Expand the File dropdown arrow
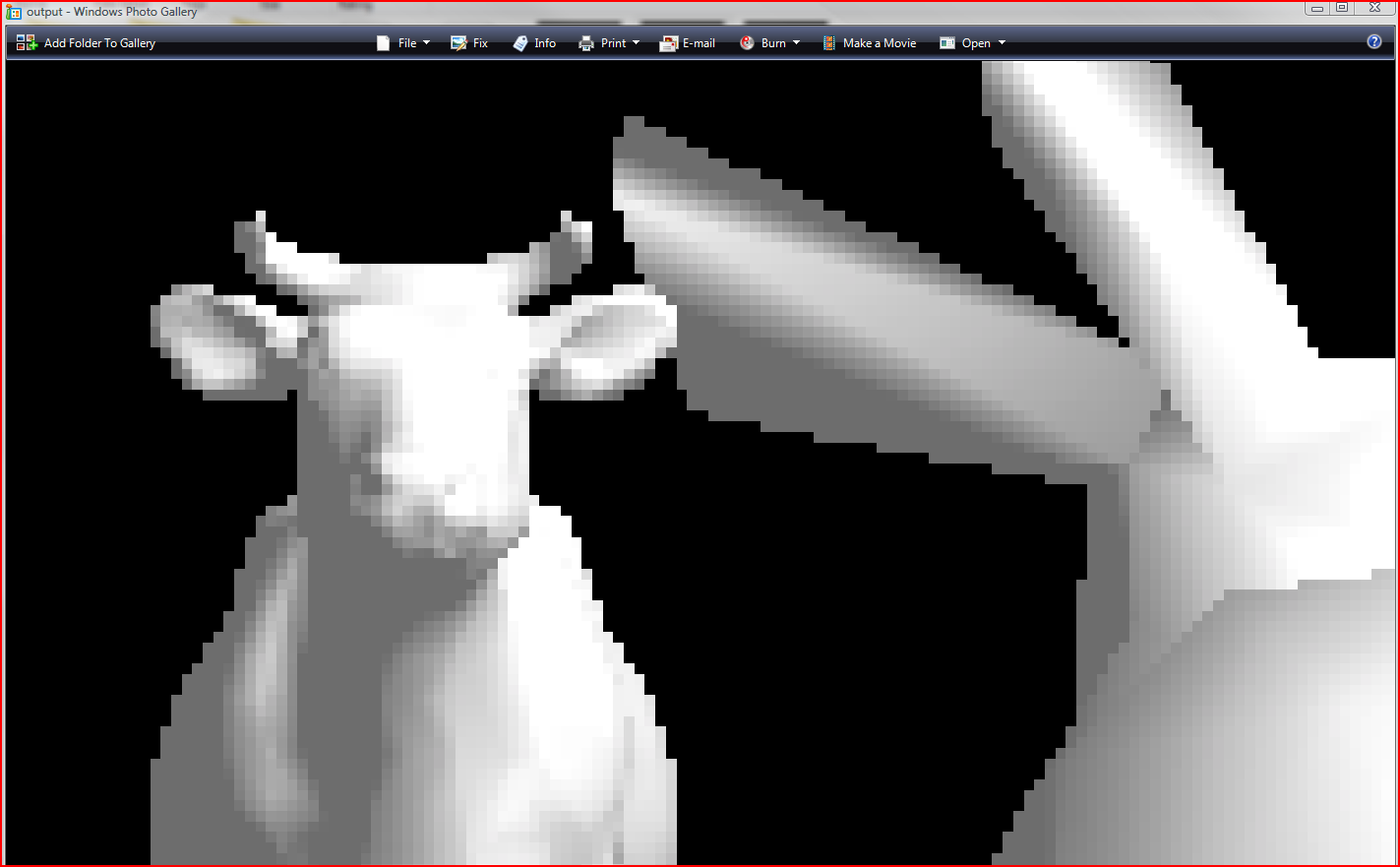The image size is (1400, 867). 426,43
